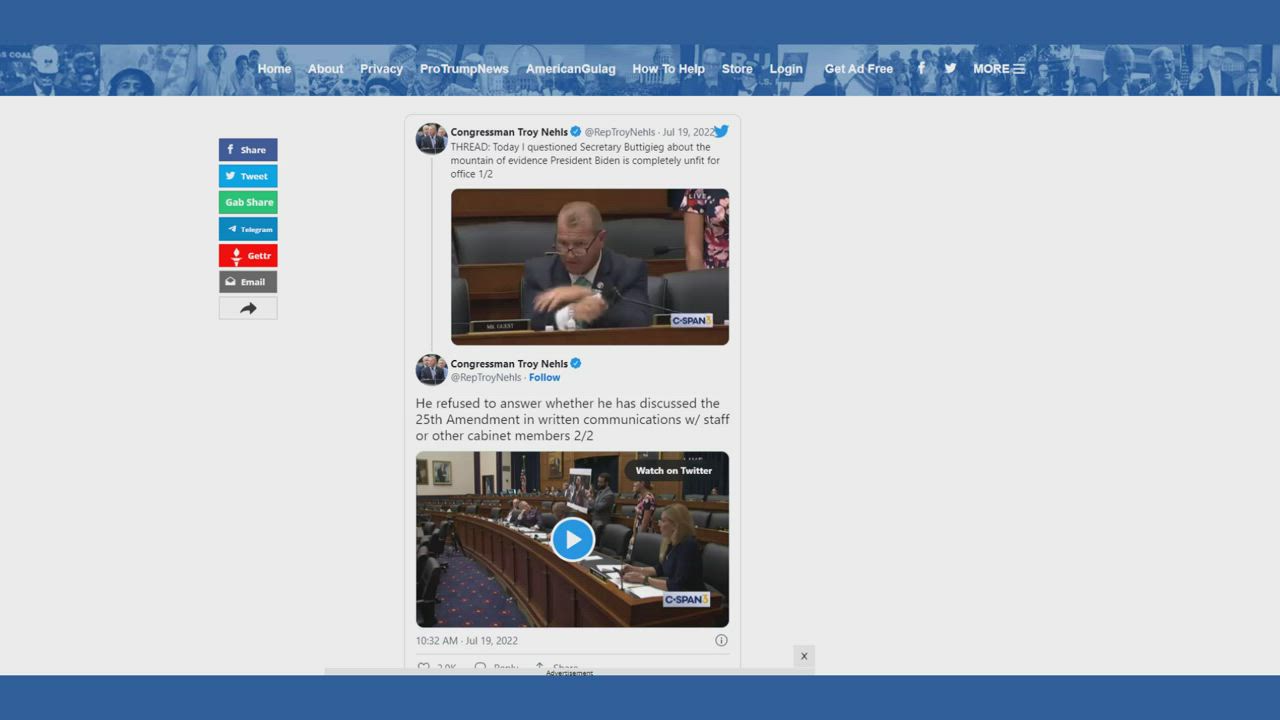
Task: Go to the ProTrumpNews page
Action: coord(464,69)
